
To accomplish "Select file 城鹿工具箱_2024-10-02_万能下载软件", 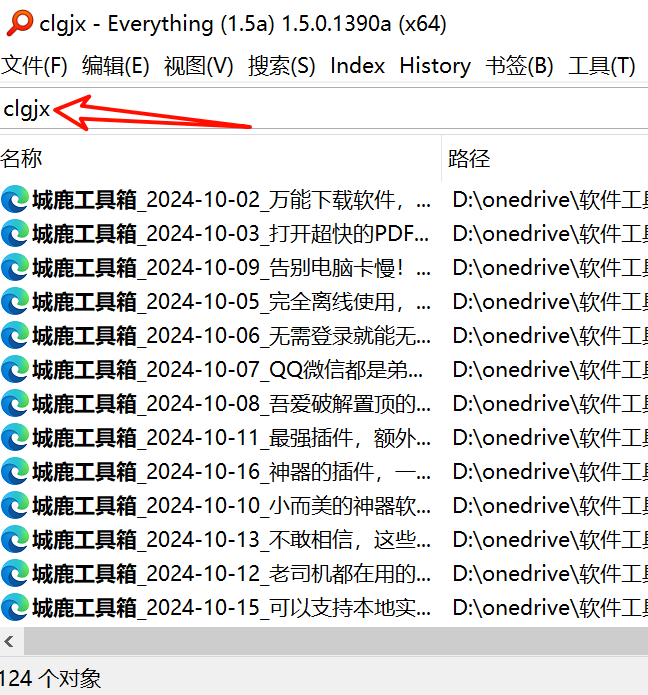I will pos(231,200).
